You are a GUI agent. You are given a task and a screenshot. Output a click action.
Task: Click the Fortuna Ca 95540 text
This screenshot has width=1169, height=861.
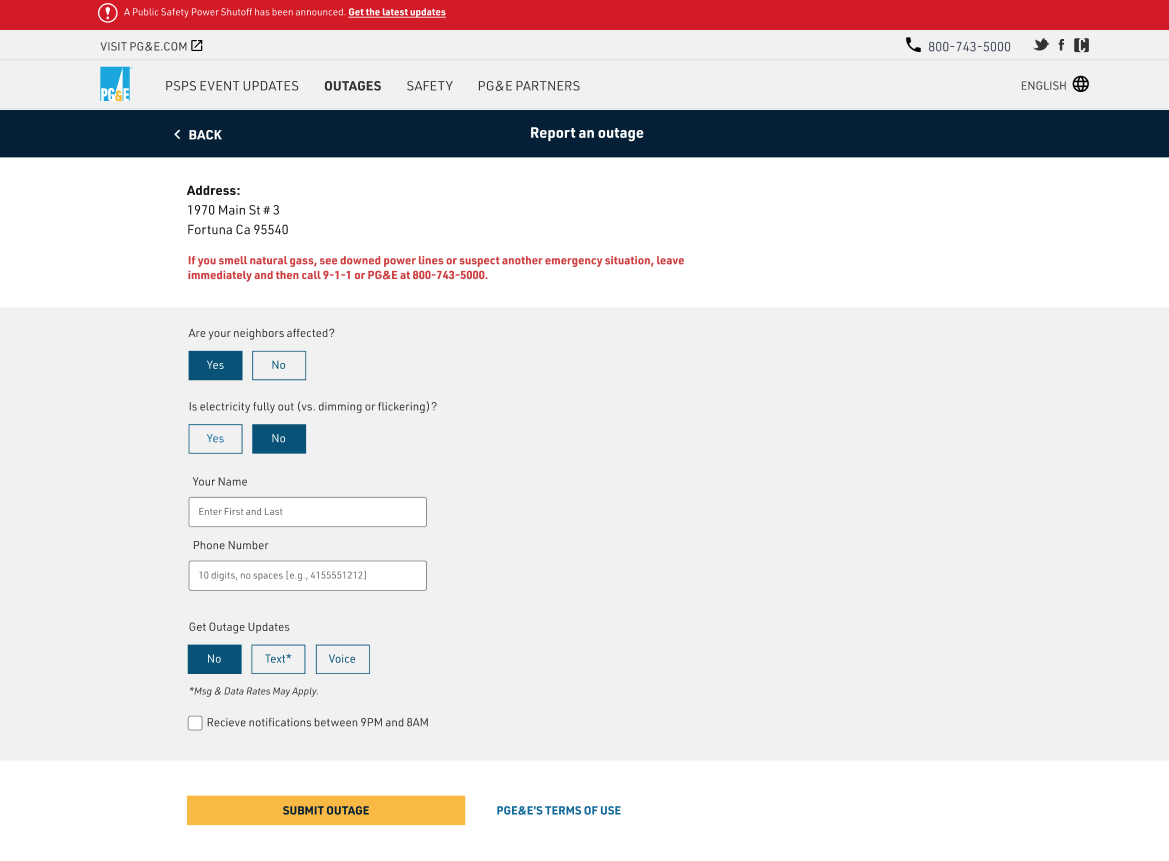click(238, 230)
